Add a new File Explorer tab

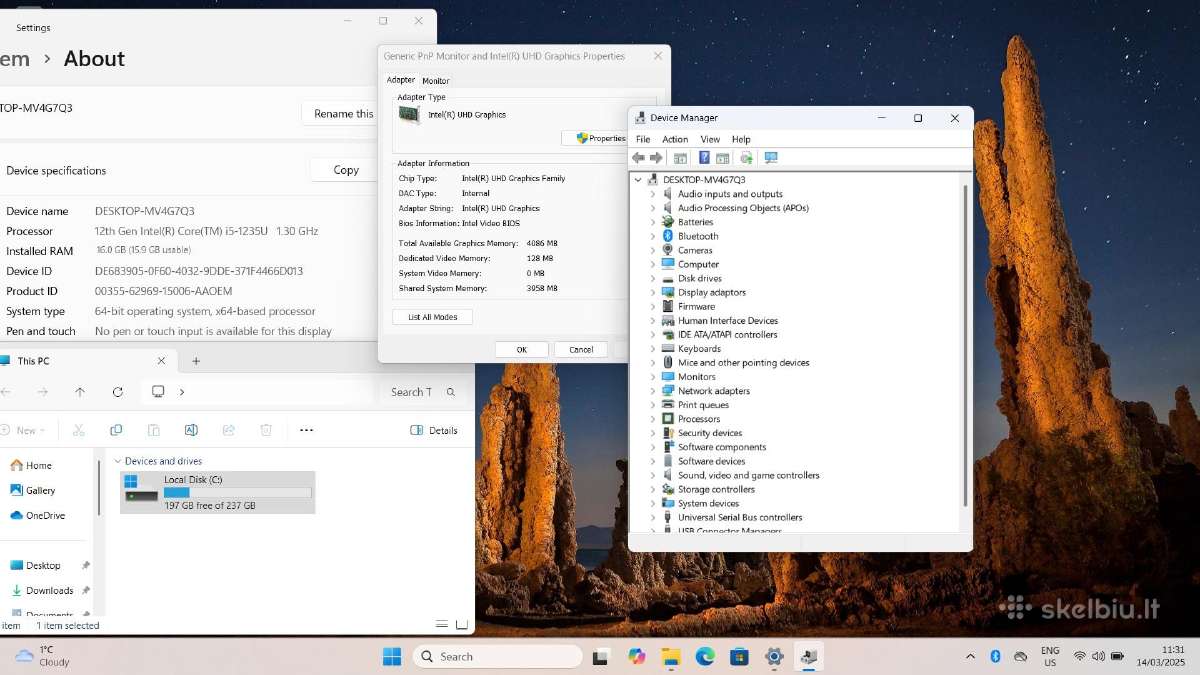[196, 361]
